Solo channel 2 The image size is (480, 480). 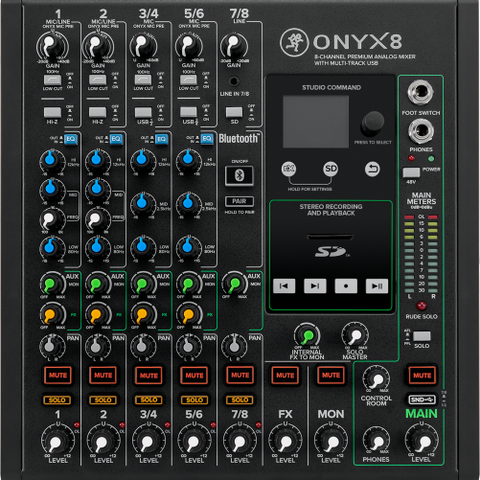coord(103,400)
